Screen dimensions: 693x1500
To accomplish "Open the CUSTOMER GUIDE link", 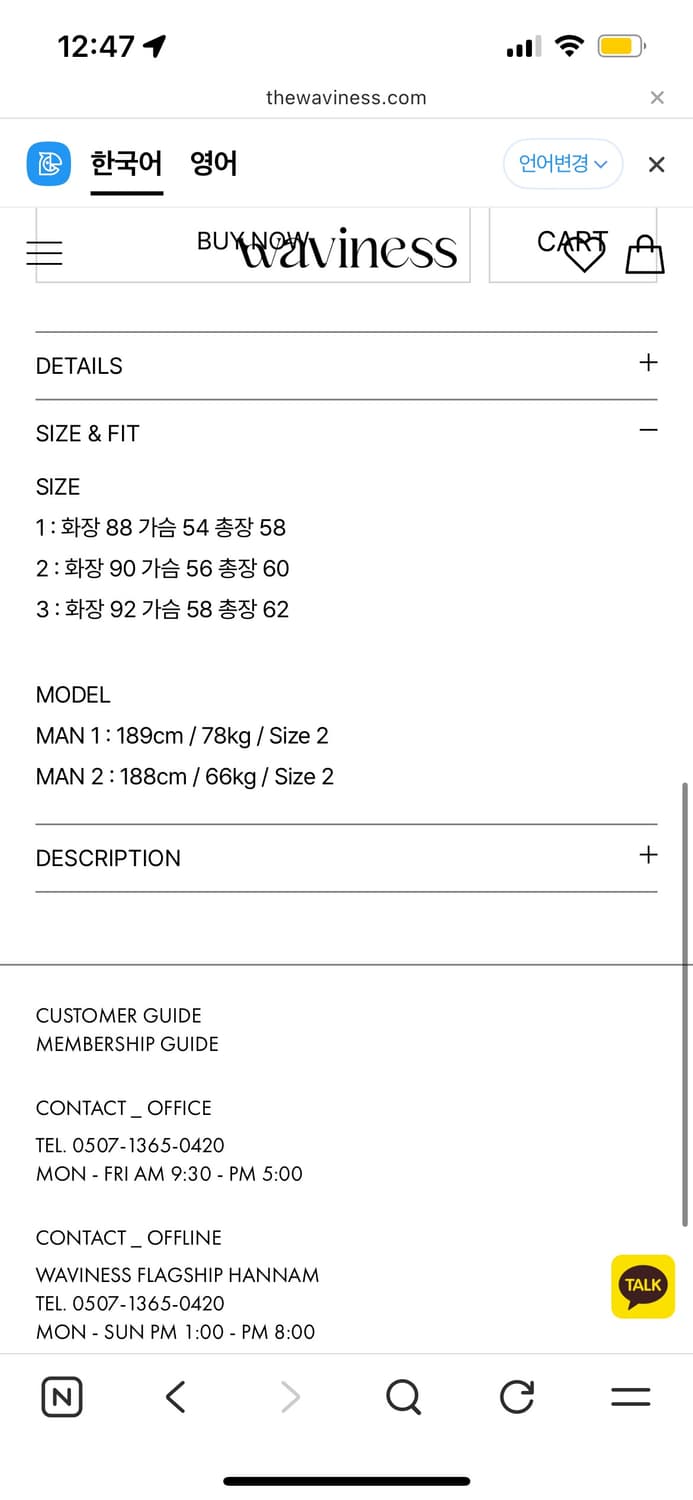I will click(118, 1016).
